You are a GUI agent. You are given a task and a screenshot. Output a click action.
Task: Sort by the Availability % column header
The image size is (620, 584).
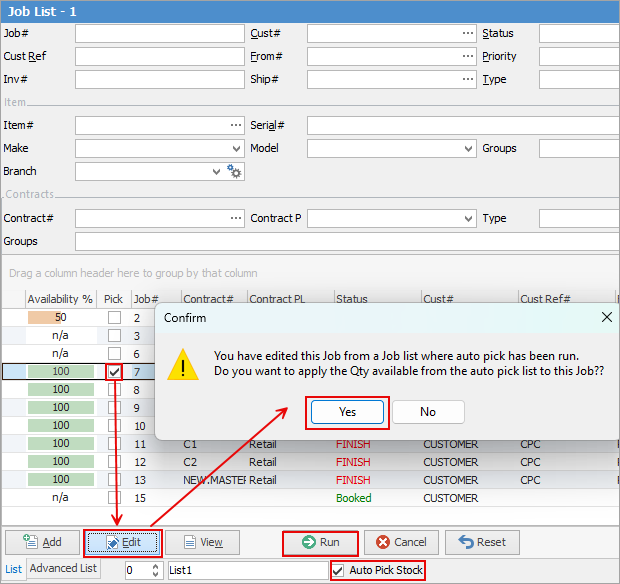tap(60, 299)
